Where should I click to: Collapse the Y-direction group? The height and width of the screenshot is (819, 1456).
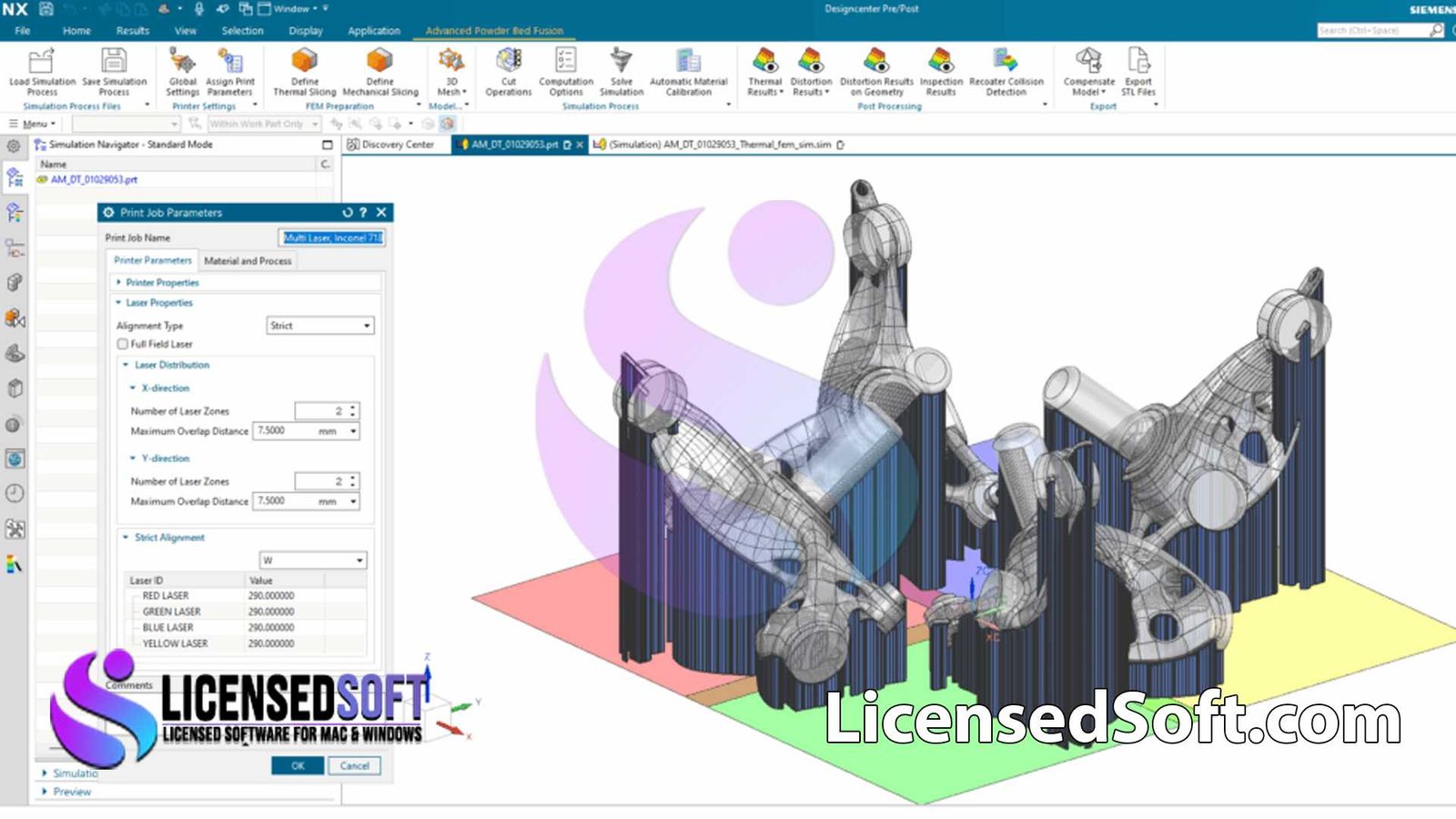coord(166,459)
